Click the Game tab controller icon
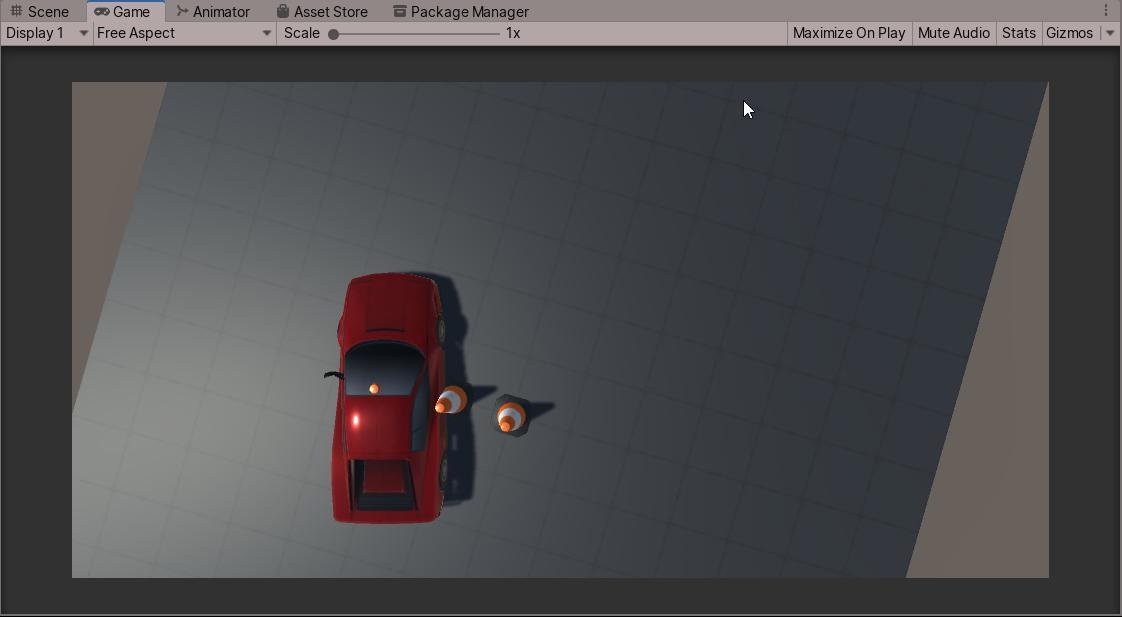 point(102,11)
